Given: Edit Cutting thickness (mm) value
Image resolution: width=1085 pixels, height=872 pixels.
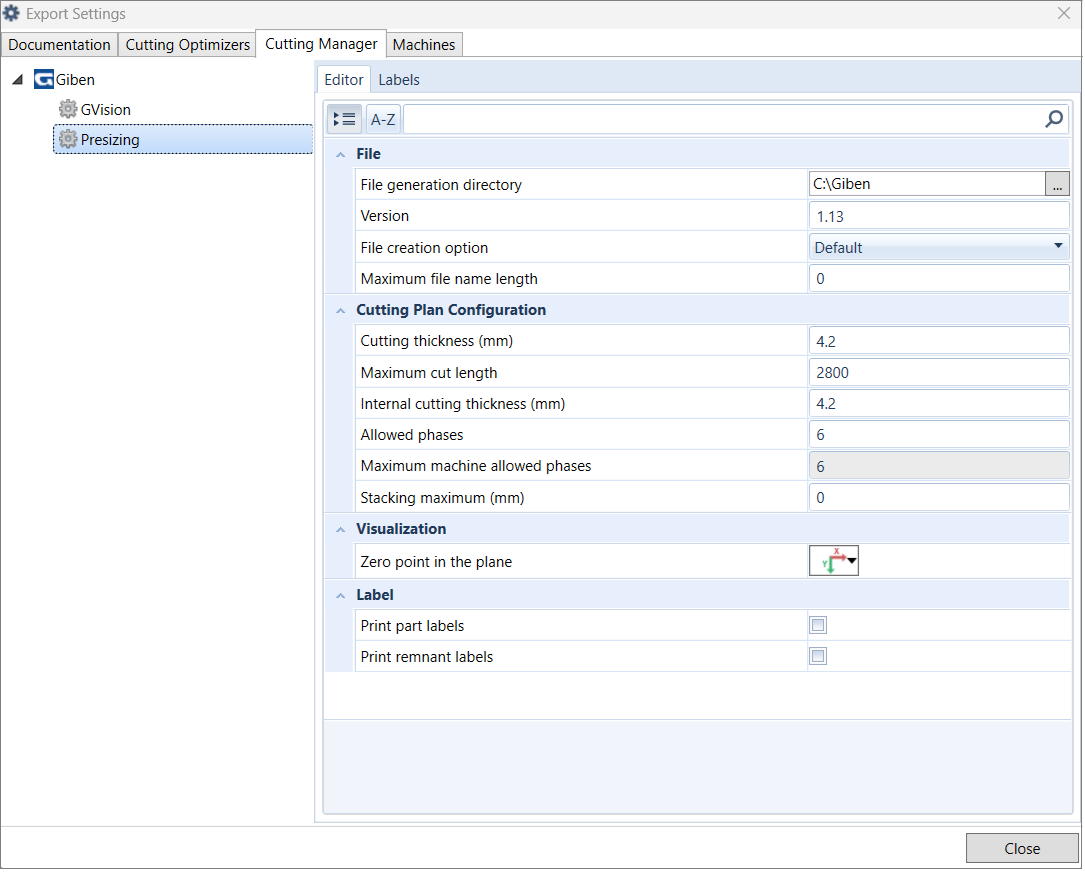Looking at the screenshot, I should (939, 342).
